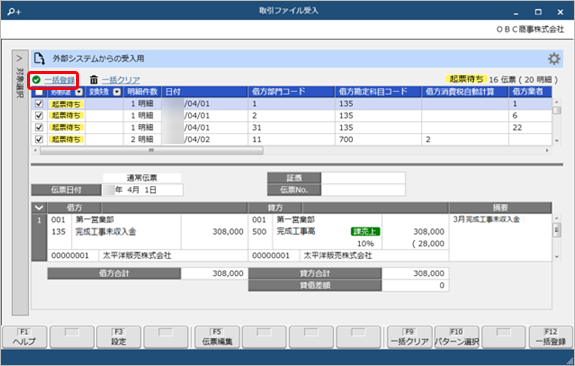Uncheck the row with 借方部門コード 2
The width and height of the screenshot is (575, 366).
(x=39, y=116)
